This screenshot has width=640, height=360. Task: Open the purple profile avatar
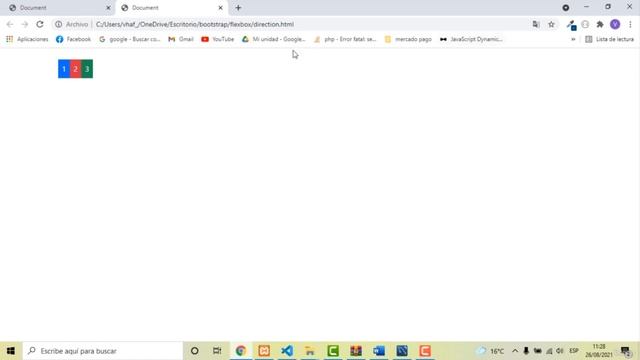[615, 24]
